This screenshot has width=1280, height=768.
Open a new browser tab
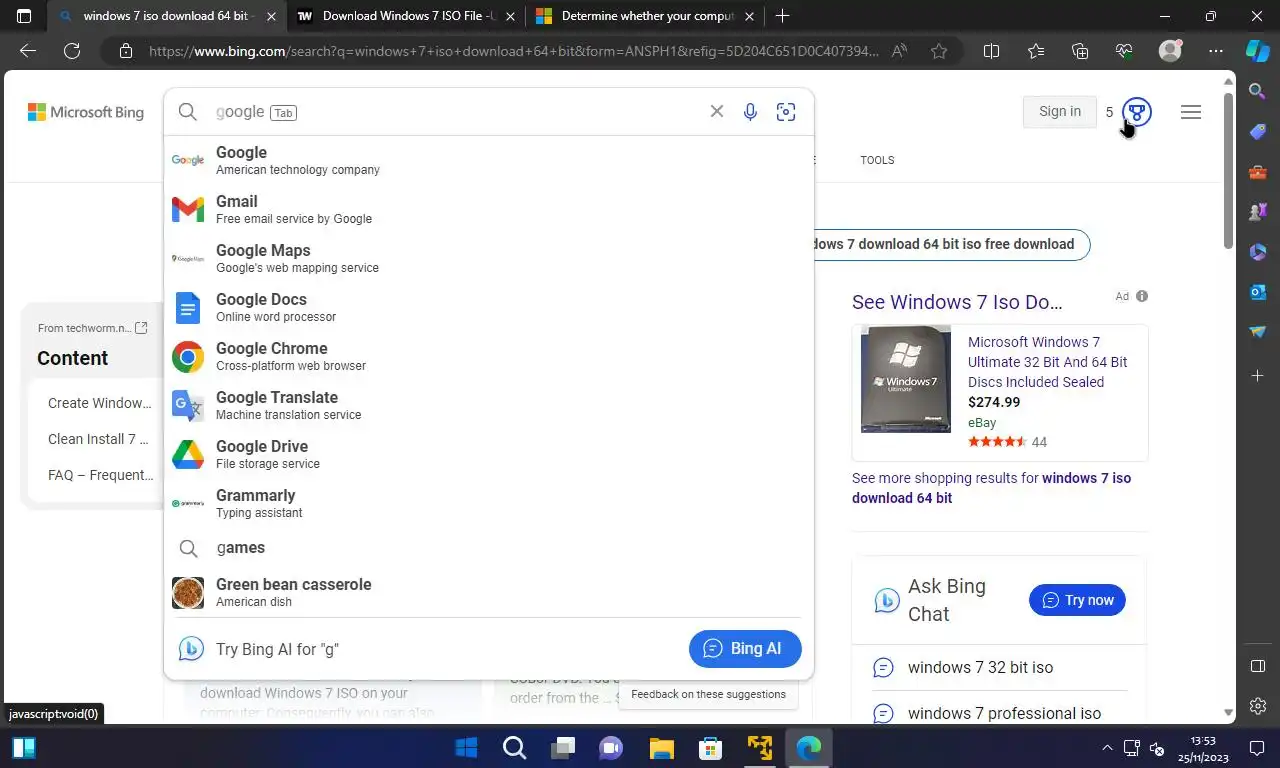(782, 16)
